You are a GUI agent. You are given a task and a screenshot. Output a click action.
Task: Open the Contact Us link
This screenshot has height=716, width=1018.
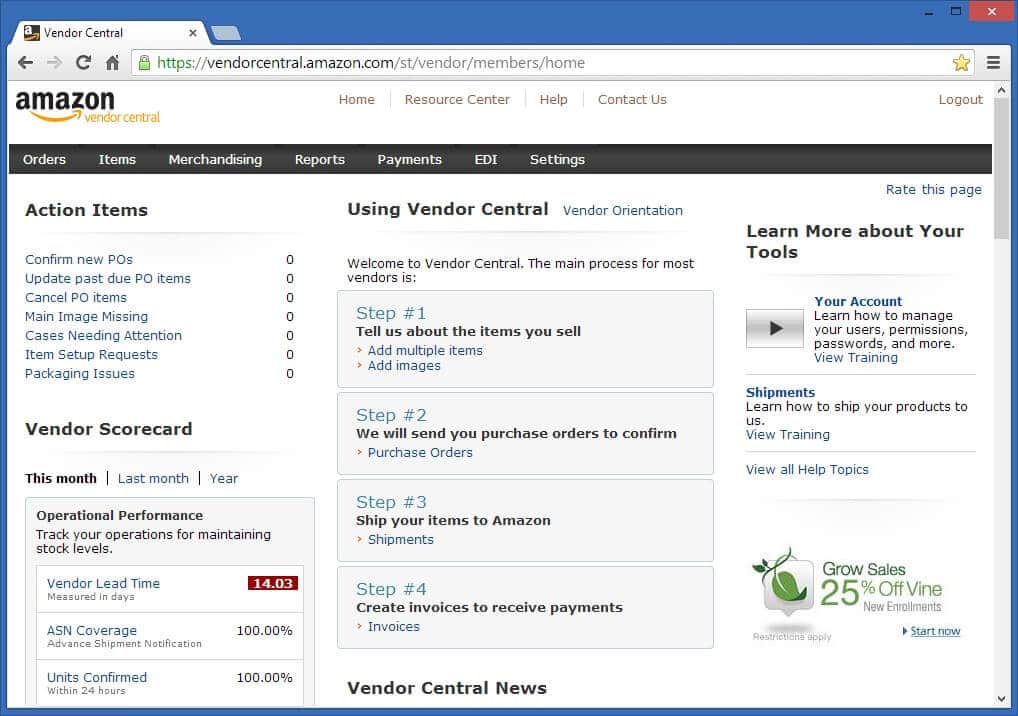632,99
